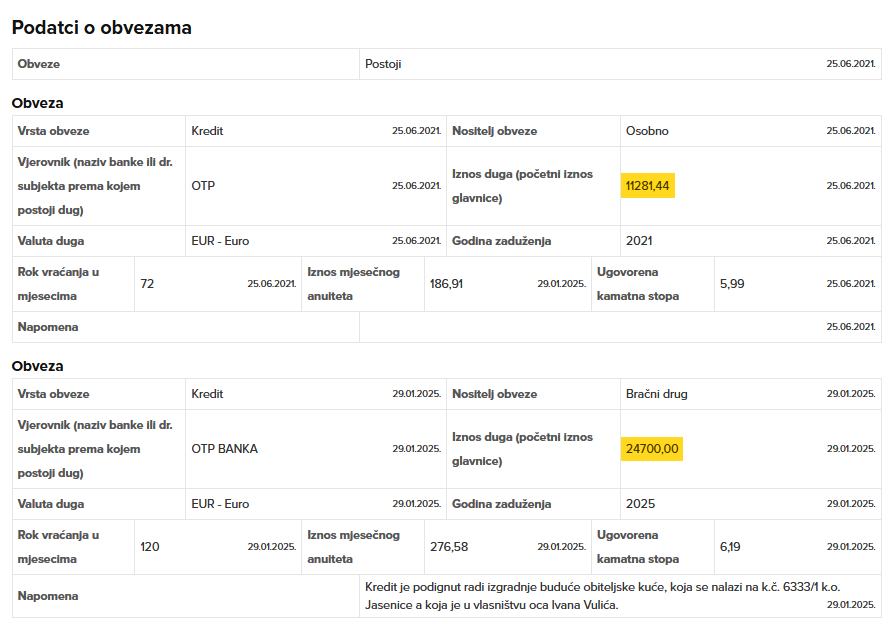This screenshot has width=893, height=628.
Task: Click the interest rate value 6,19
Action: [730, 547]
